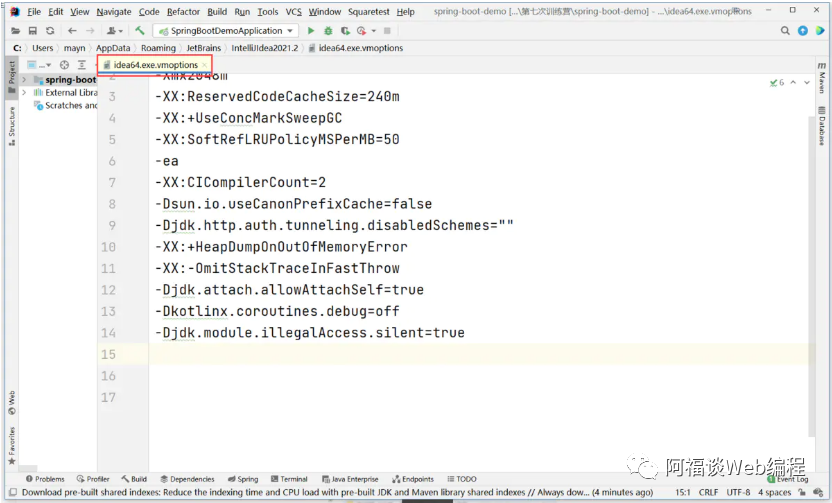Viewport: 832px width, 503px height.
Task: Open the Endpoints tool window
Action: coord(413,479)
